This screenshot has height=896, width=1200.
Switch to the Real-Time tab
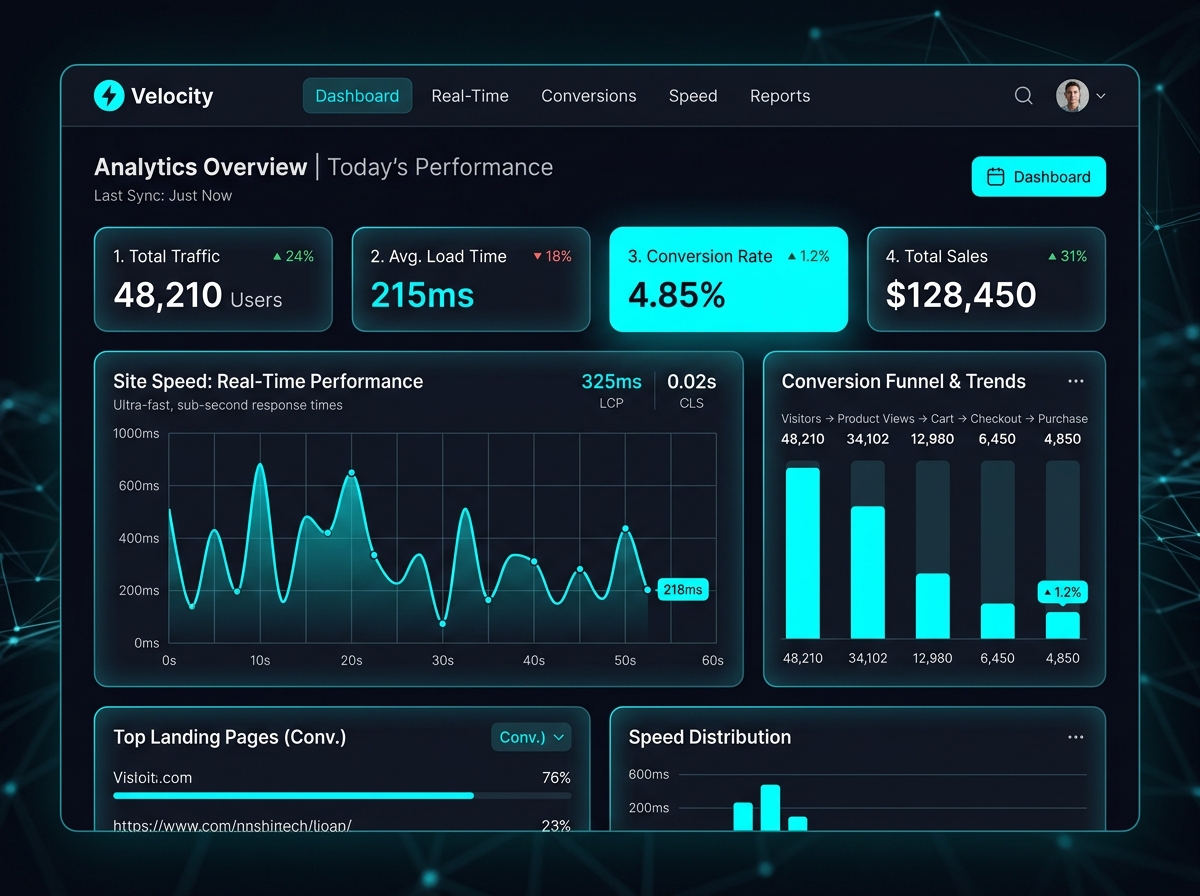470,96
